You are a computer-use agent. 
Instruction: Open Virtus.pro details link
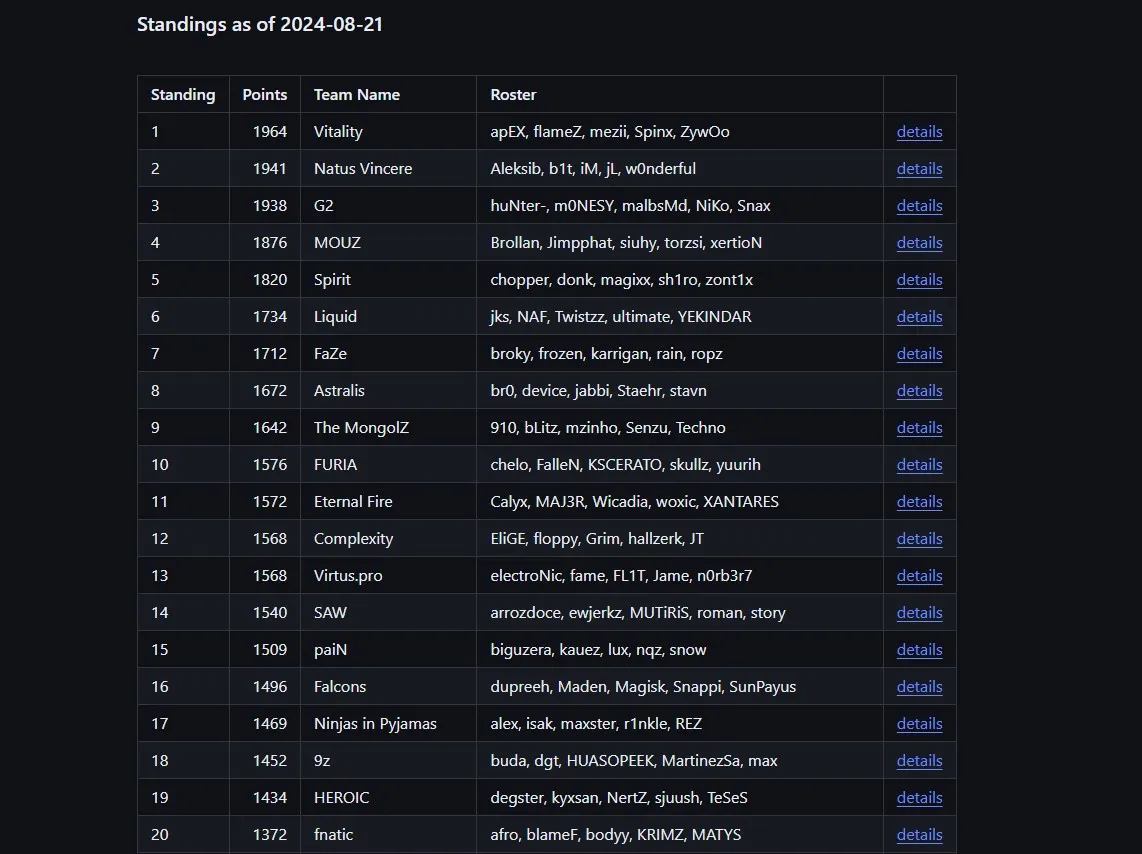tap(919, 576)
